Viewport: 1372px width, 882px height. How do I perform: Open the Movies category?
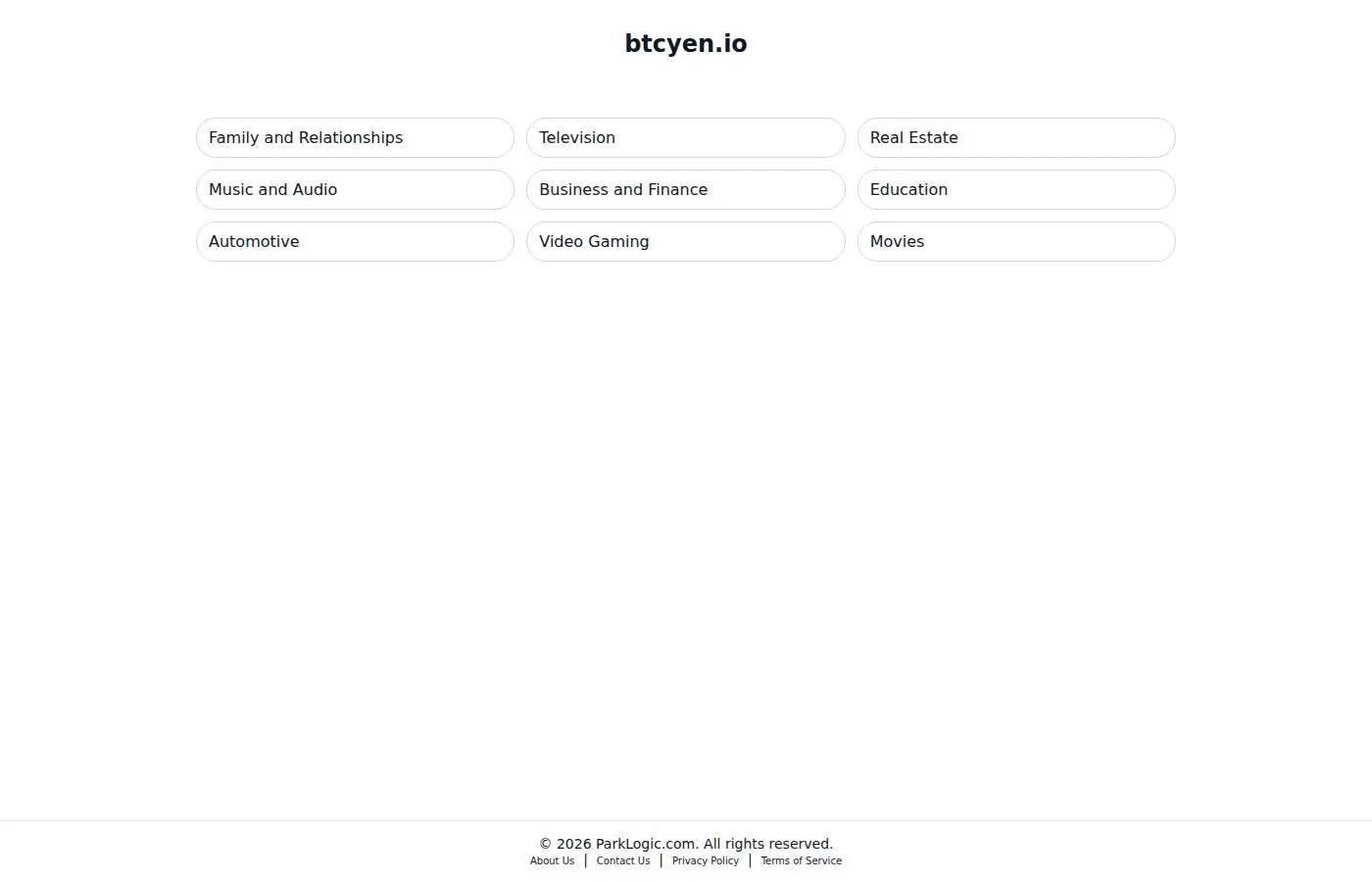click(x=1016, y=242)
